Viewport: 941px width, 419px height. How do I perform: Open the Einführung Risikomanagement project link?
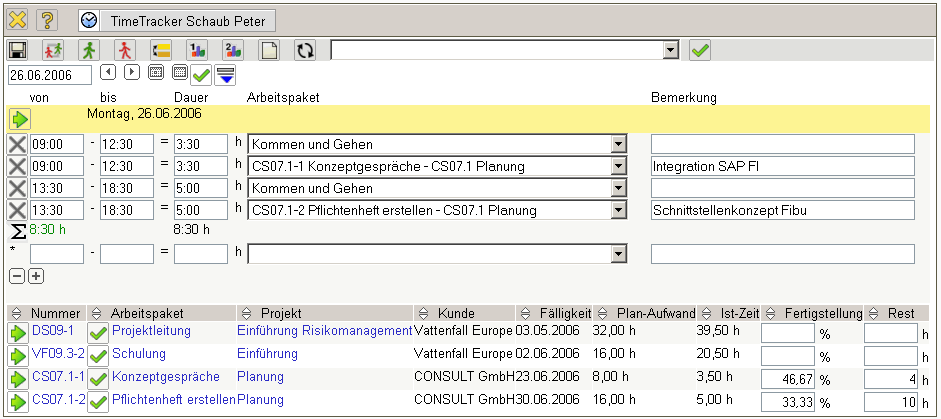pyautogui.click(x=324, y=330)
